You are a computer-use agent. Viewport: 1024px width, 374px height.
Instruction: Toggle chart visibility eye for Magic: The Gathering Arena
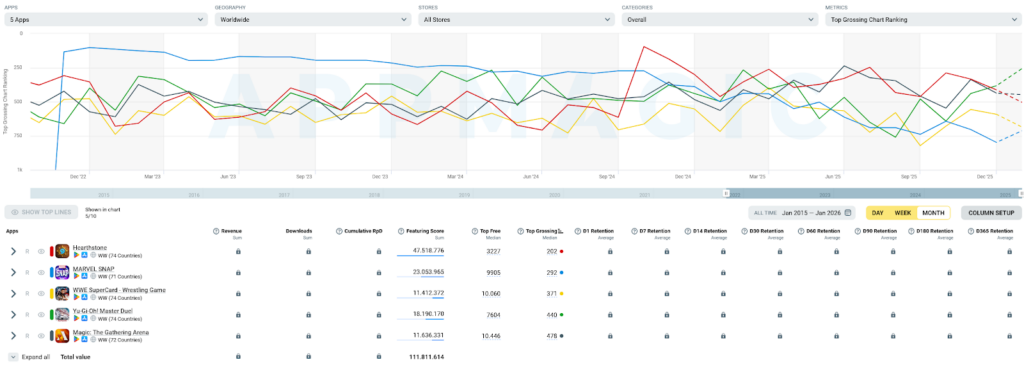pos(40,335)
